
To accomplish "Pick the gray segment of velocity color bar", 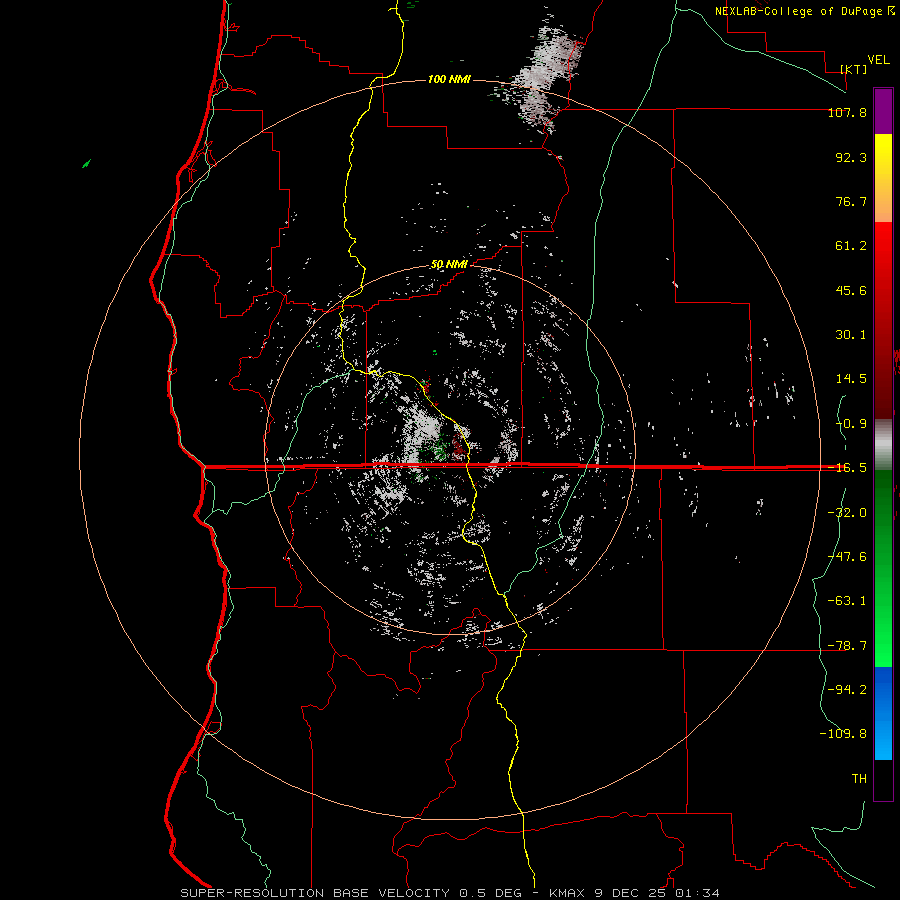I will (x=883, y=444).
